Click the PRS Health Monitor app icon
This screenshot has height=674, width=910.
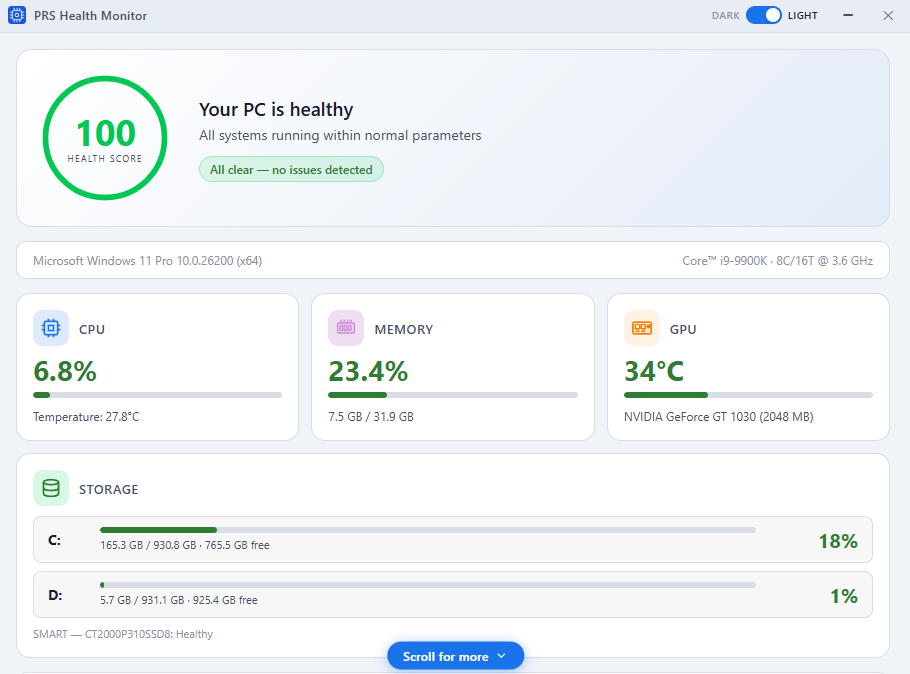coord(17,16)
